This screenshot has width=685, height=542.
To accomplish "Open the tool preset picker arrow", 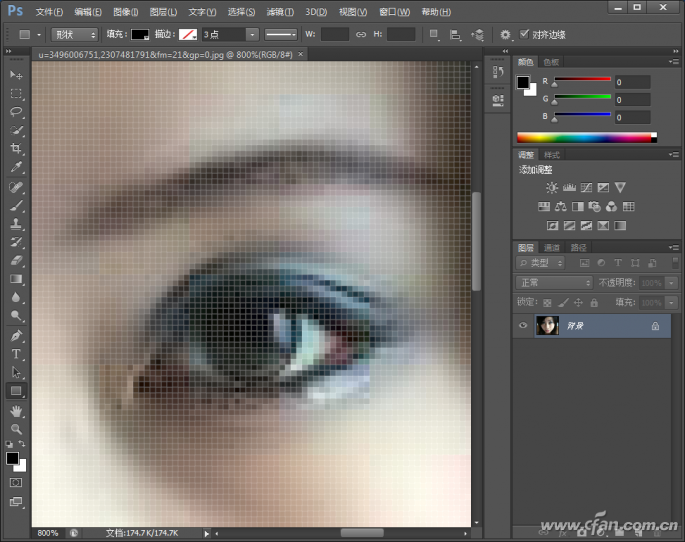I will click(x=39, y=35).
